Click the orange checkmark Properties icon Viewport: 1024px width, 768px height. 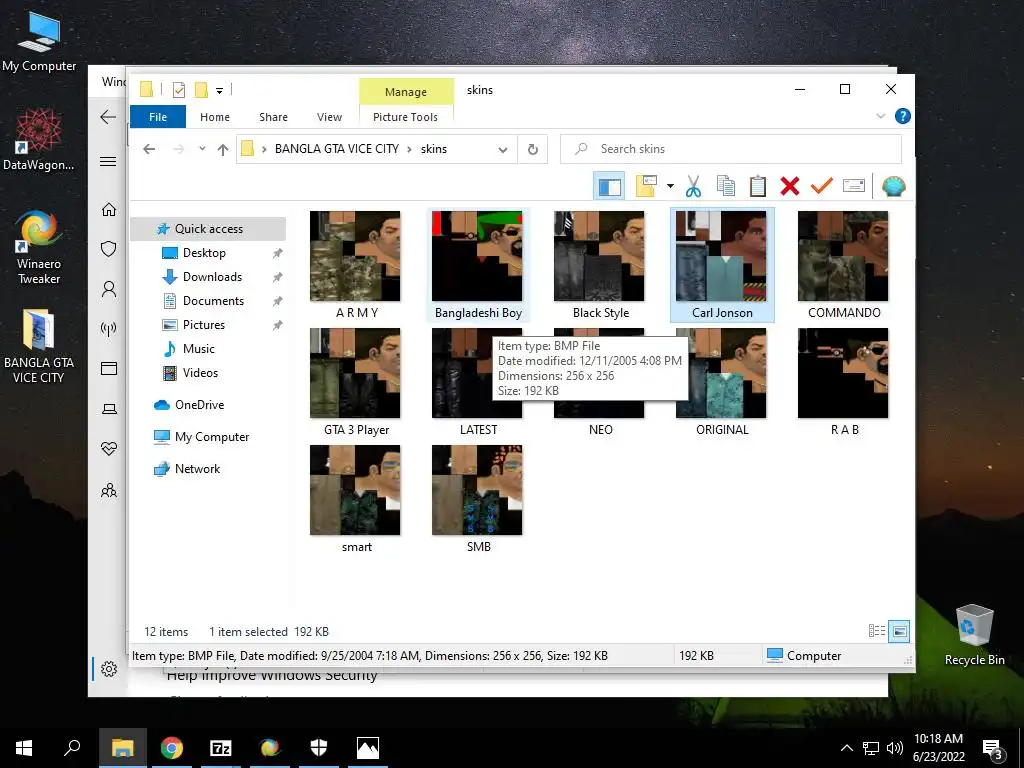coord(822,186)
